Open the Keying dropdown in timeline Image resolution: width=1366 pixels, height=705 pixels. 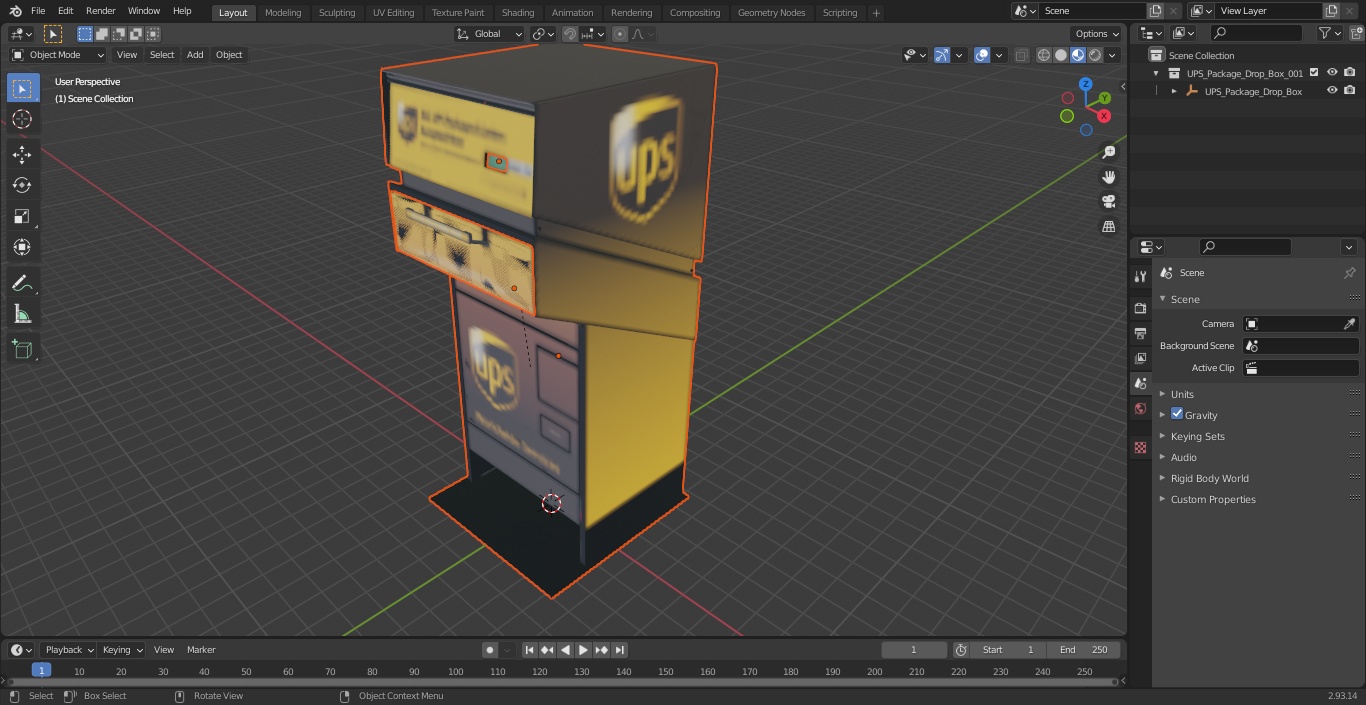click(122, 650)
